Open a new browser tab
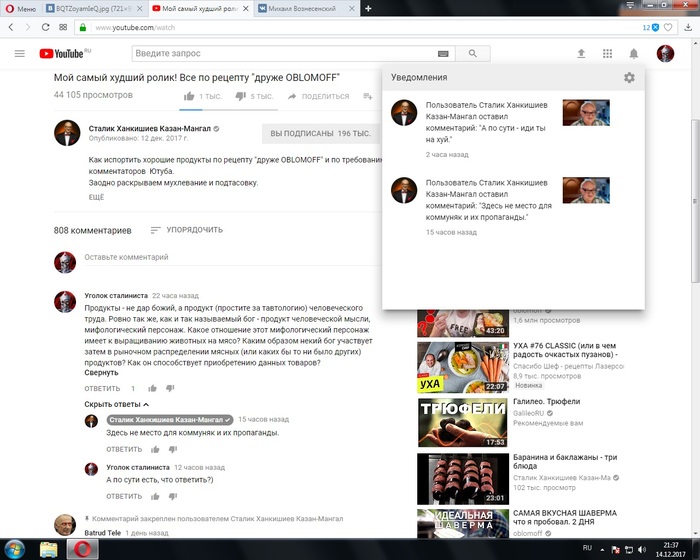Viewport: 700px width, 560px height. click(368, 8)
